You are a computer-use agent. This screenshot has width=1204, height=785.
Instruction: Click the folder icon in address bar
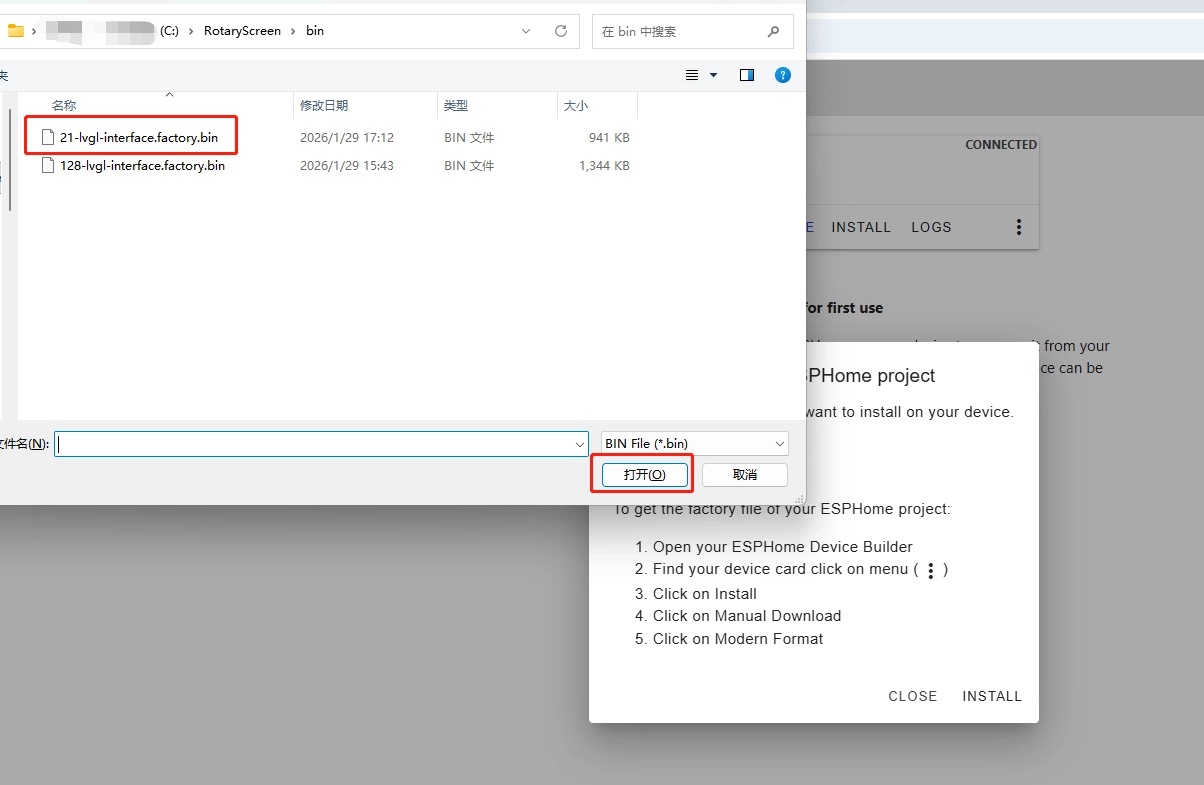(x=16, y=31)
